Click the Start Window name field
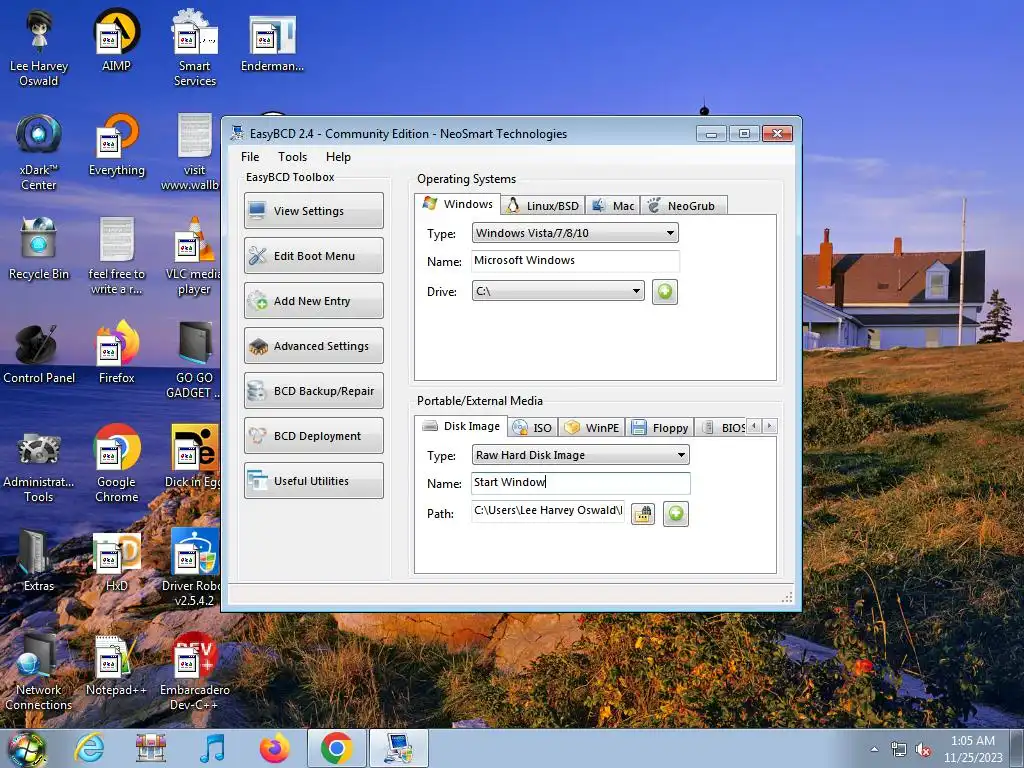Image resolution: width=1024 pixels, height=768 pixels. [580, 483]
